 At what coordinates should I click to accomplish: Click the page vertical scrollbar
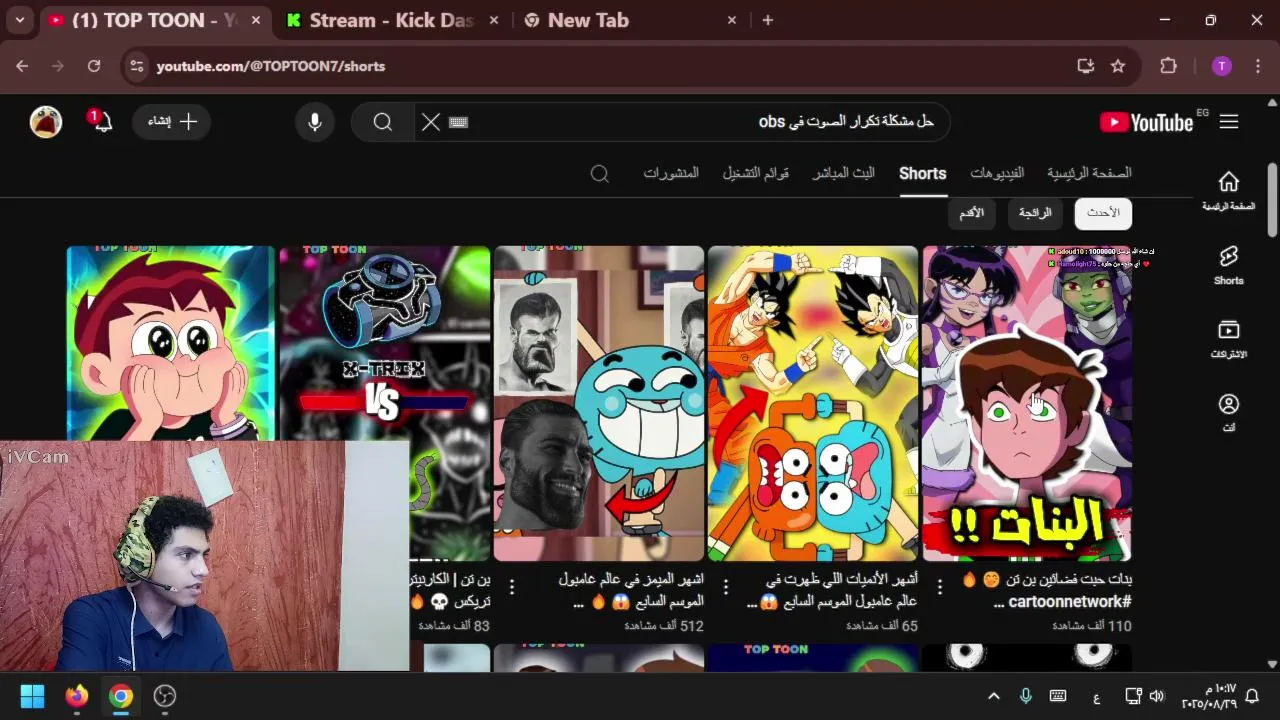(1272, 200)
